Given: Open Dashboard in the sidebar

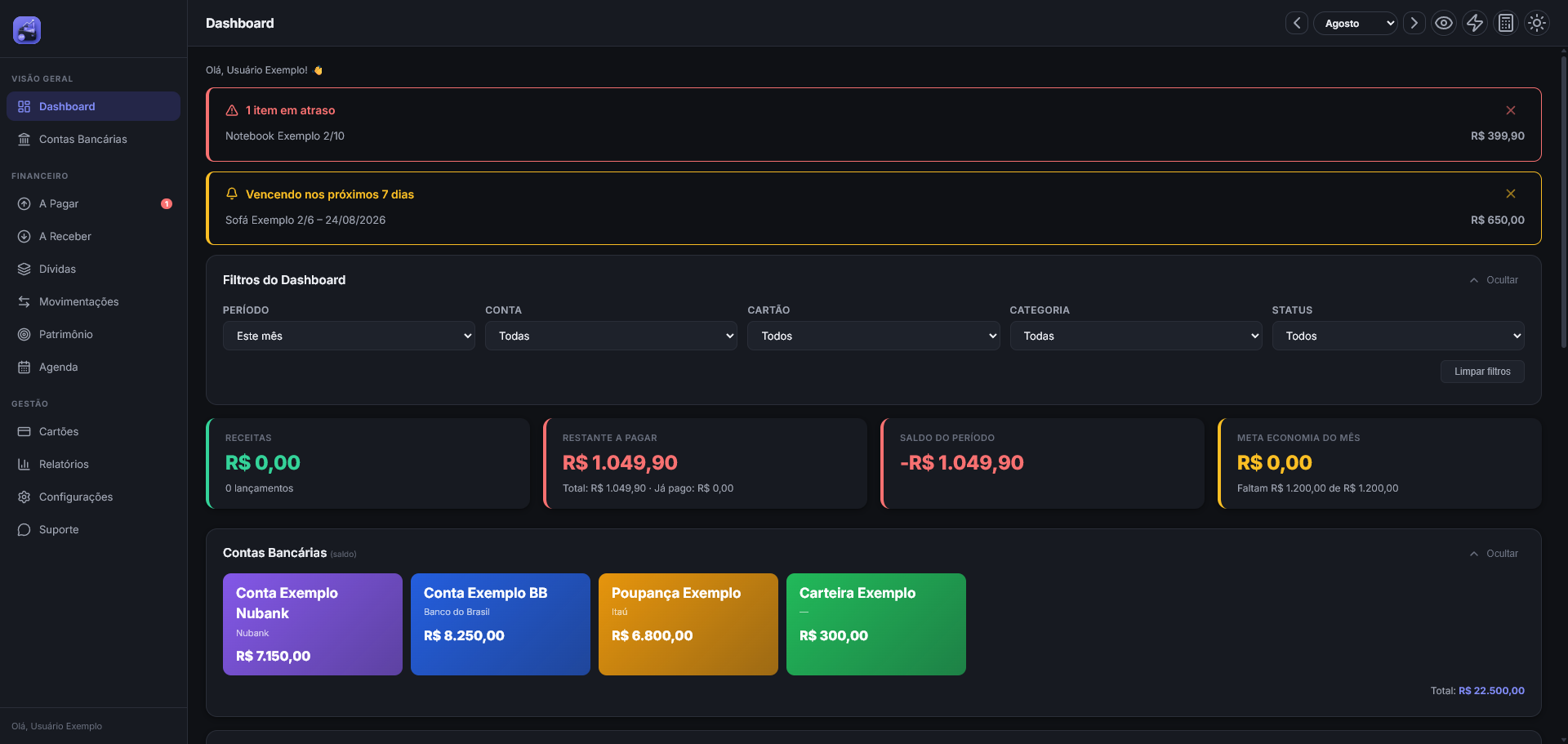Looking at the screenshot, I should coord(93,106).
